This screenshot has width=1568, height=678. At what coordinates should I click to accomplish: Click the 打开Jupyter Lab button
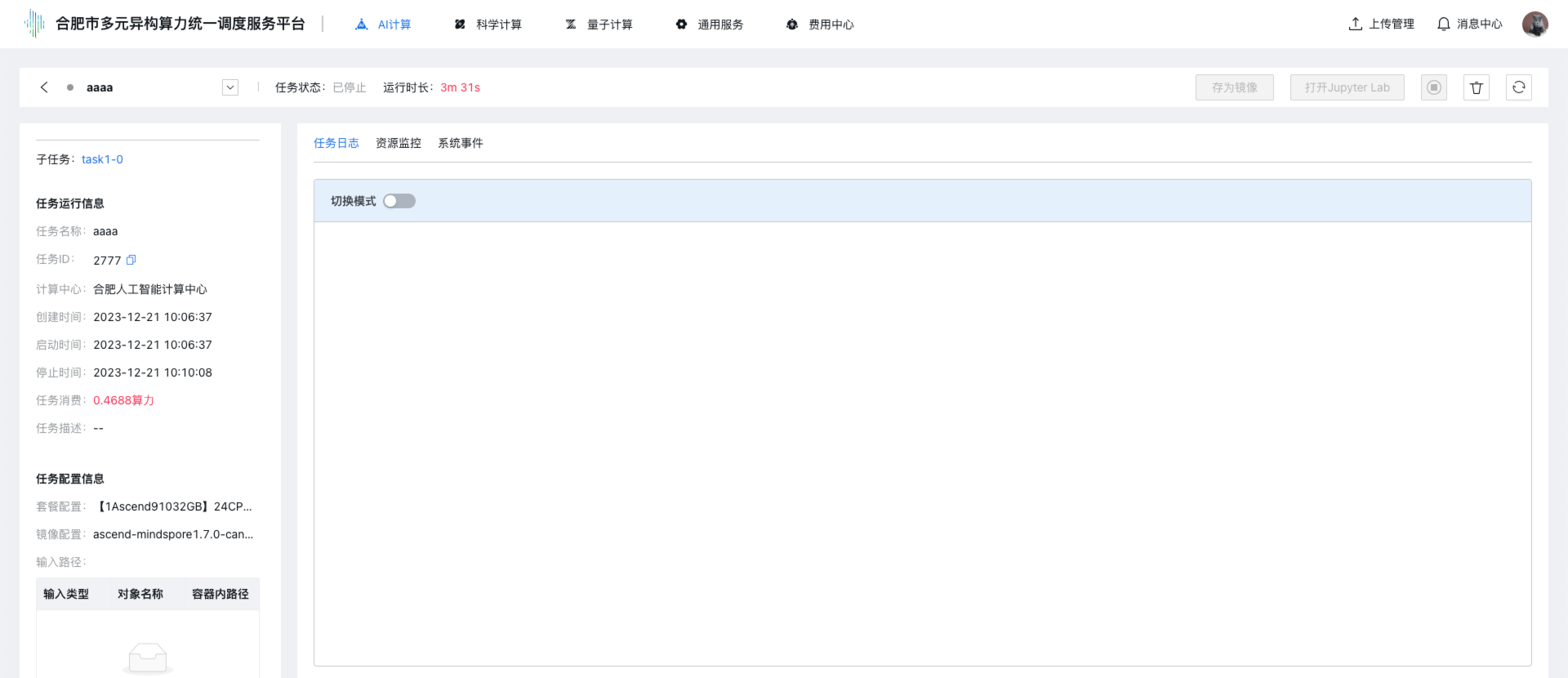click(x=1347, y=87)
